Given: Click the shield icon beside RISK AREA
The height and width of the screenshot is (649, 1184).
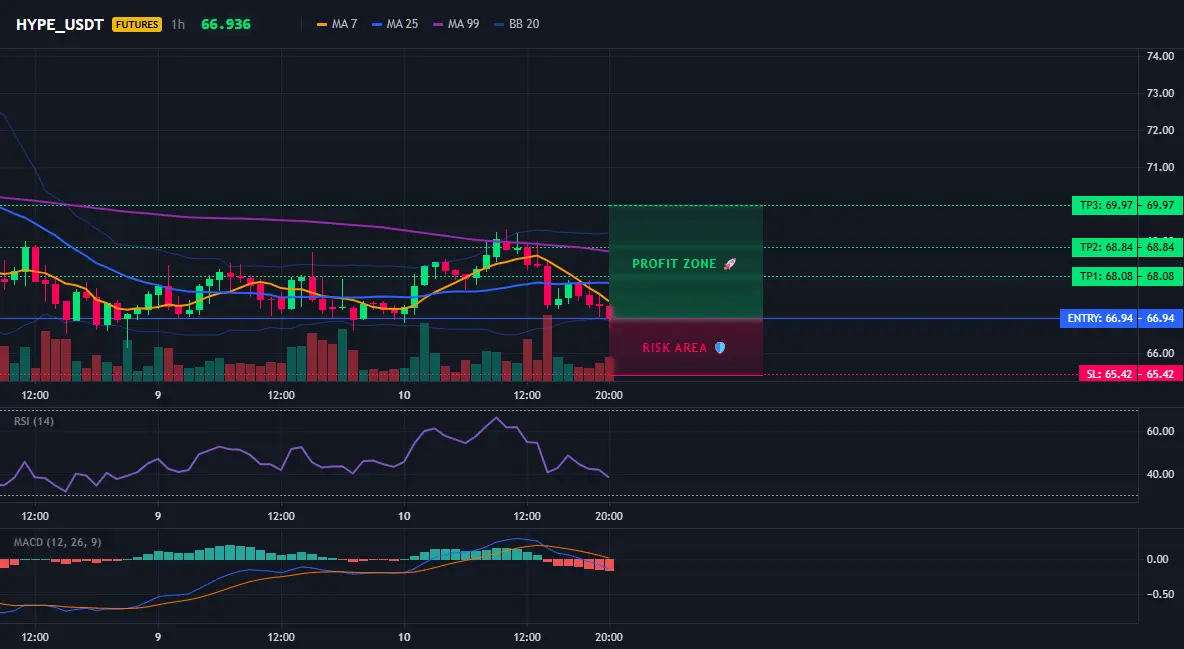Looking at the screenshot, I should coord(720,348).
